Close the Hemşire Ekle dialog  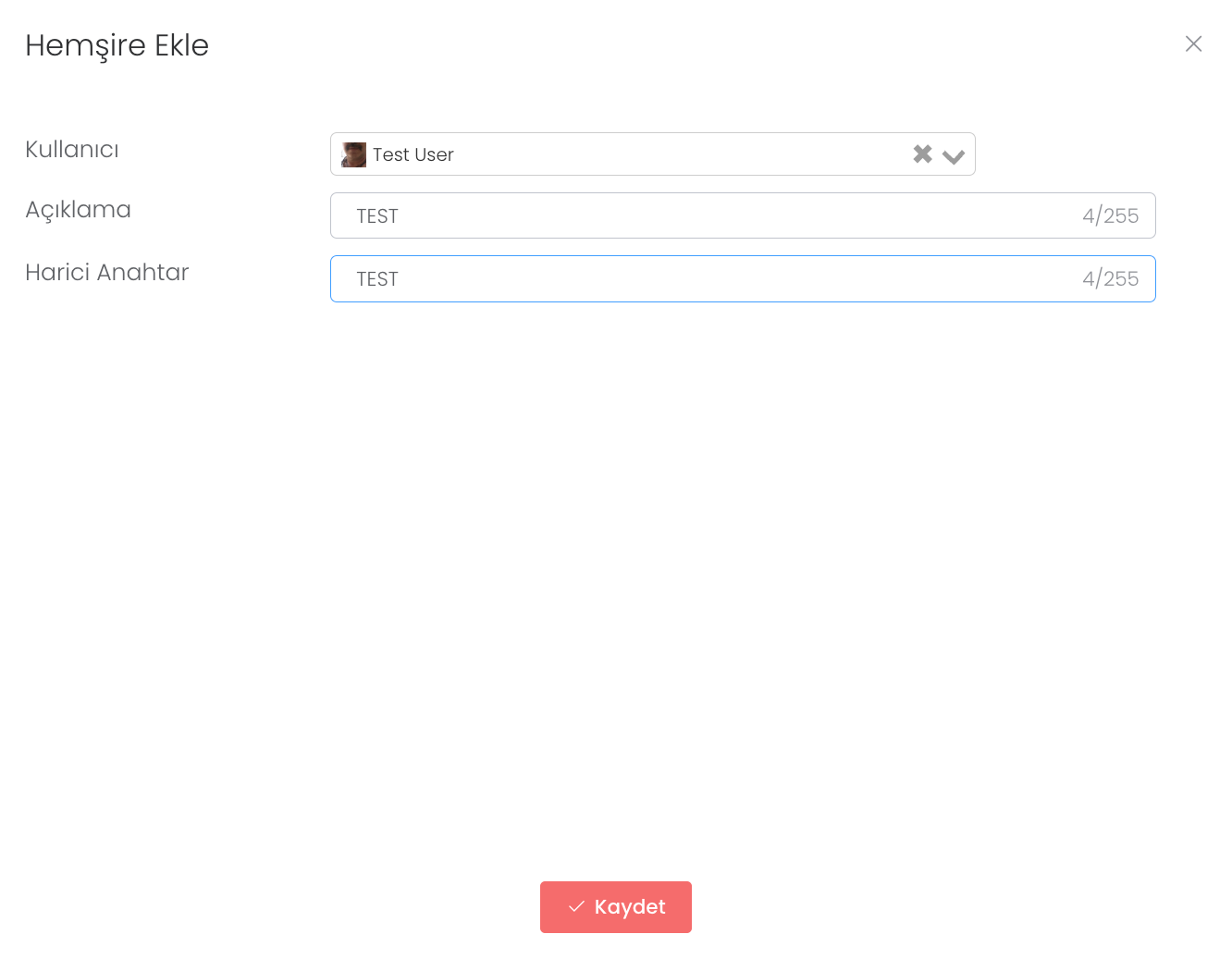pos(1193,43)
